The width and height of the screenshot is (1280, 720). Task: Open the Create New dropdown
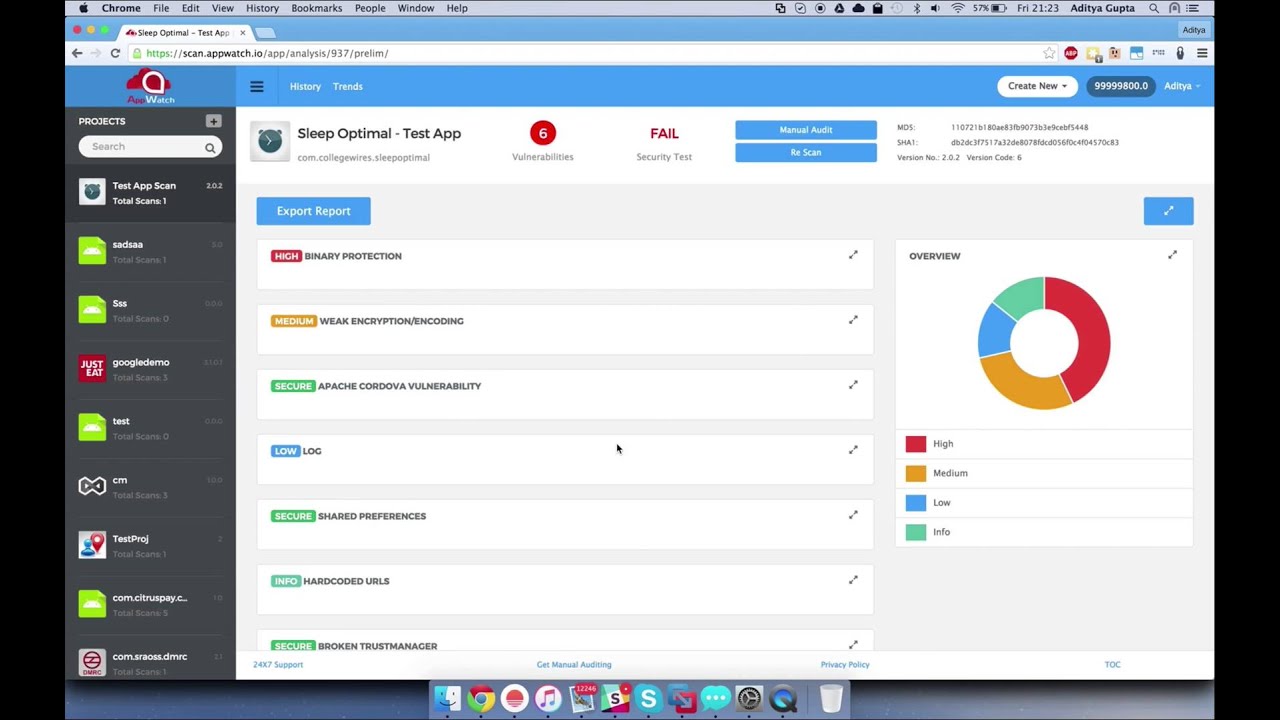tap(1037, 86)
